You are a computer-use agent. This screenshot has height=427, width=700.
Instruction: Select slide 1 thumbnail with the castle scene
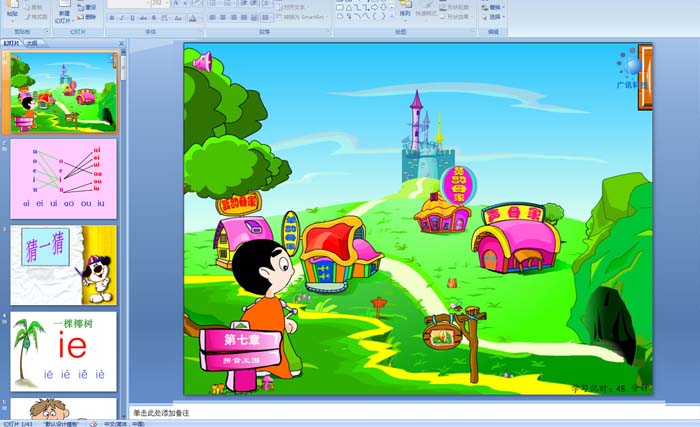pos(64,92)
